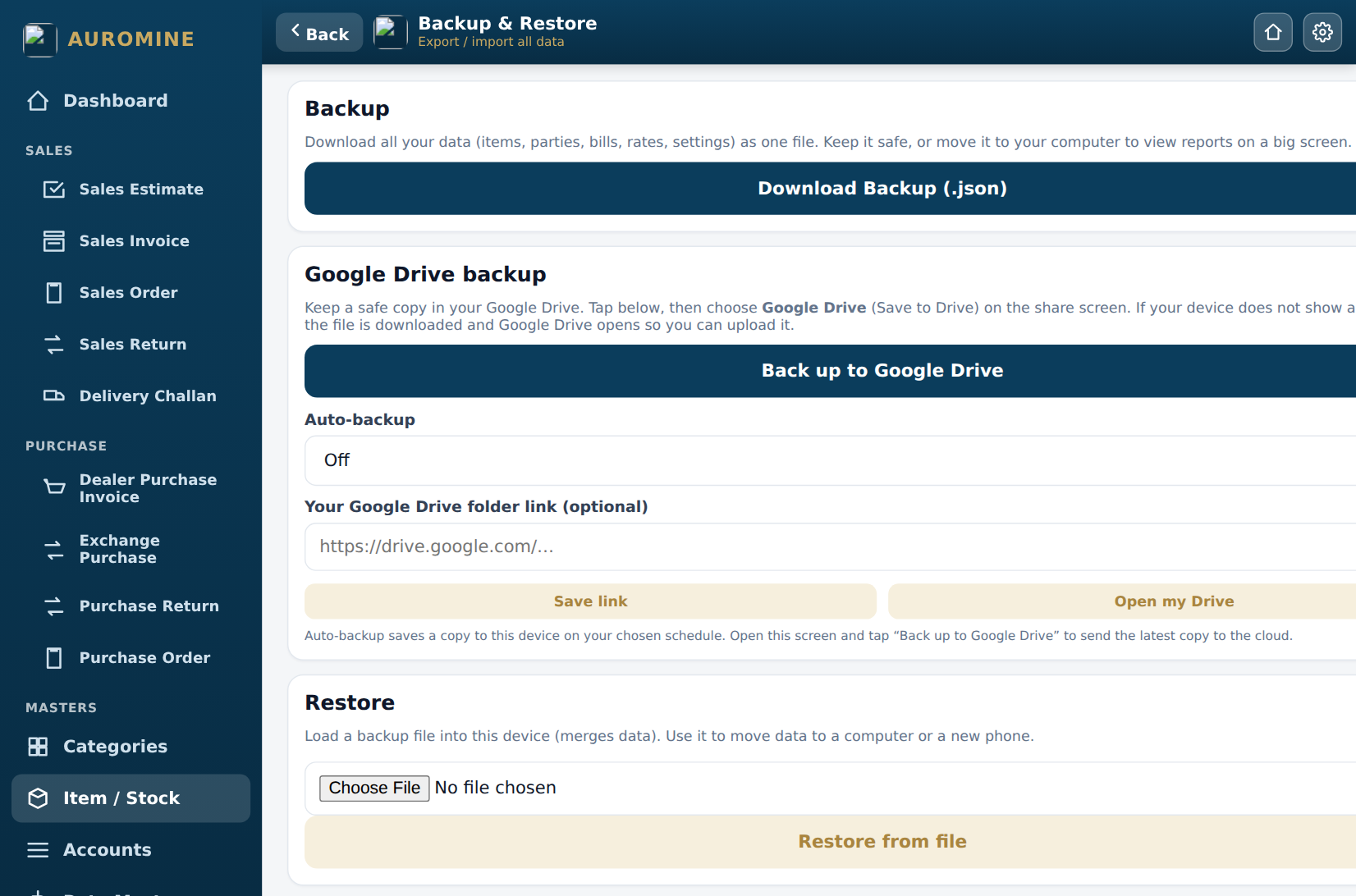
Task: Click the Sales Return arrows icon
Action: pos(54,345)
